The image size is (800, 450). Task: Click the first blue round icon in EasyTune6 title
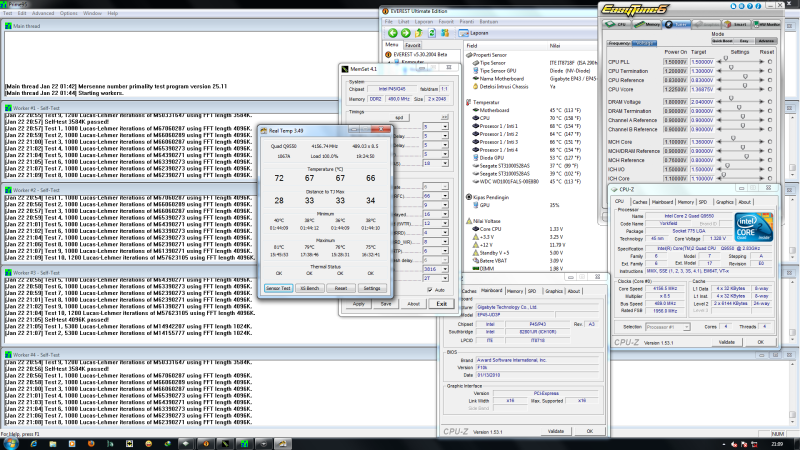pos(734,6)
